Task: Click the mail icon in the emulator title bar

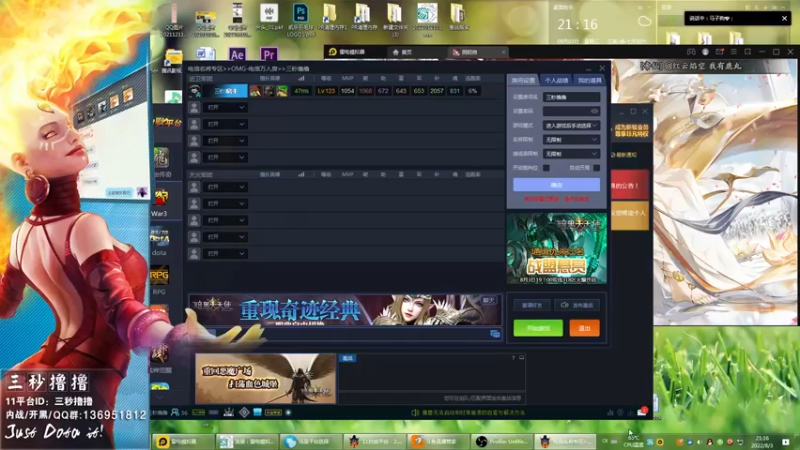Action: 719,52
